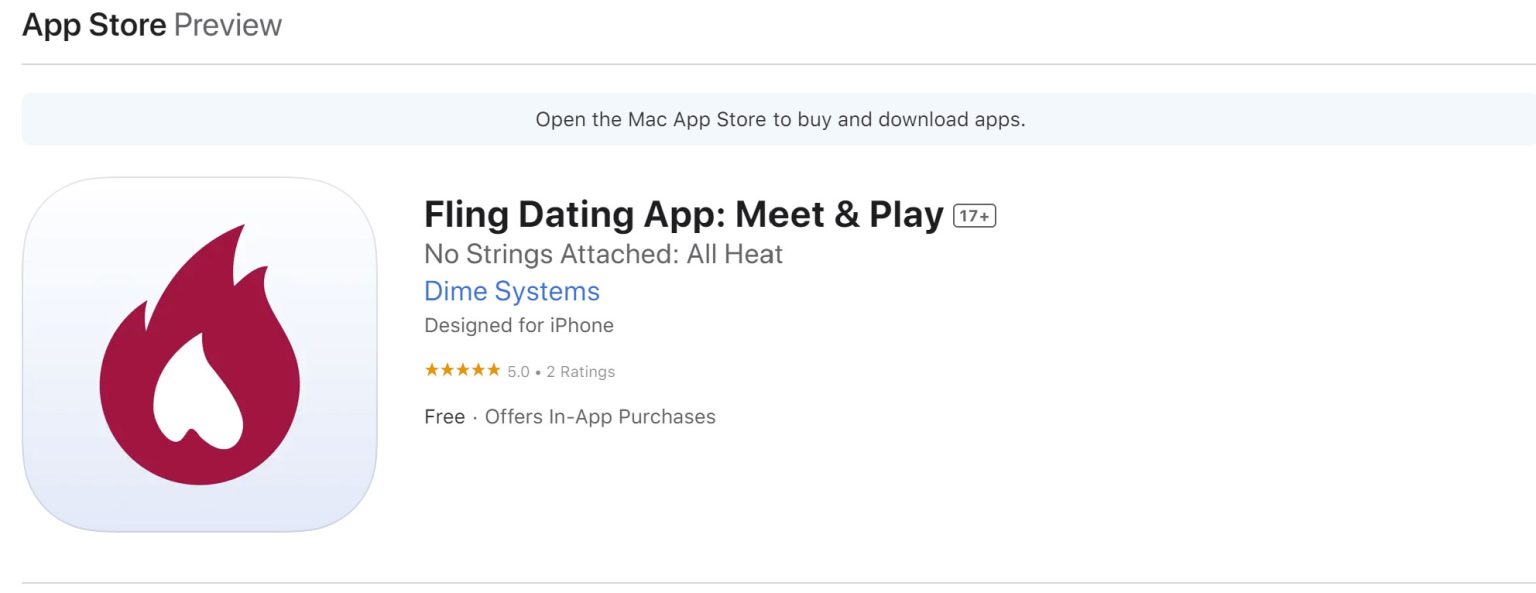
Task: Click the Designed for iPhone label
Action: point(519,325)
